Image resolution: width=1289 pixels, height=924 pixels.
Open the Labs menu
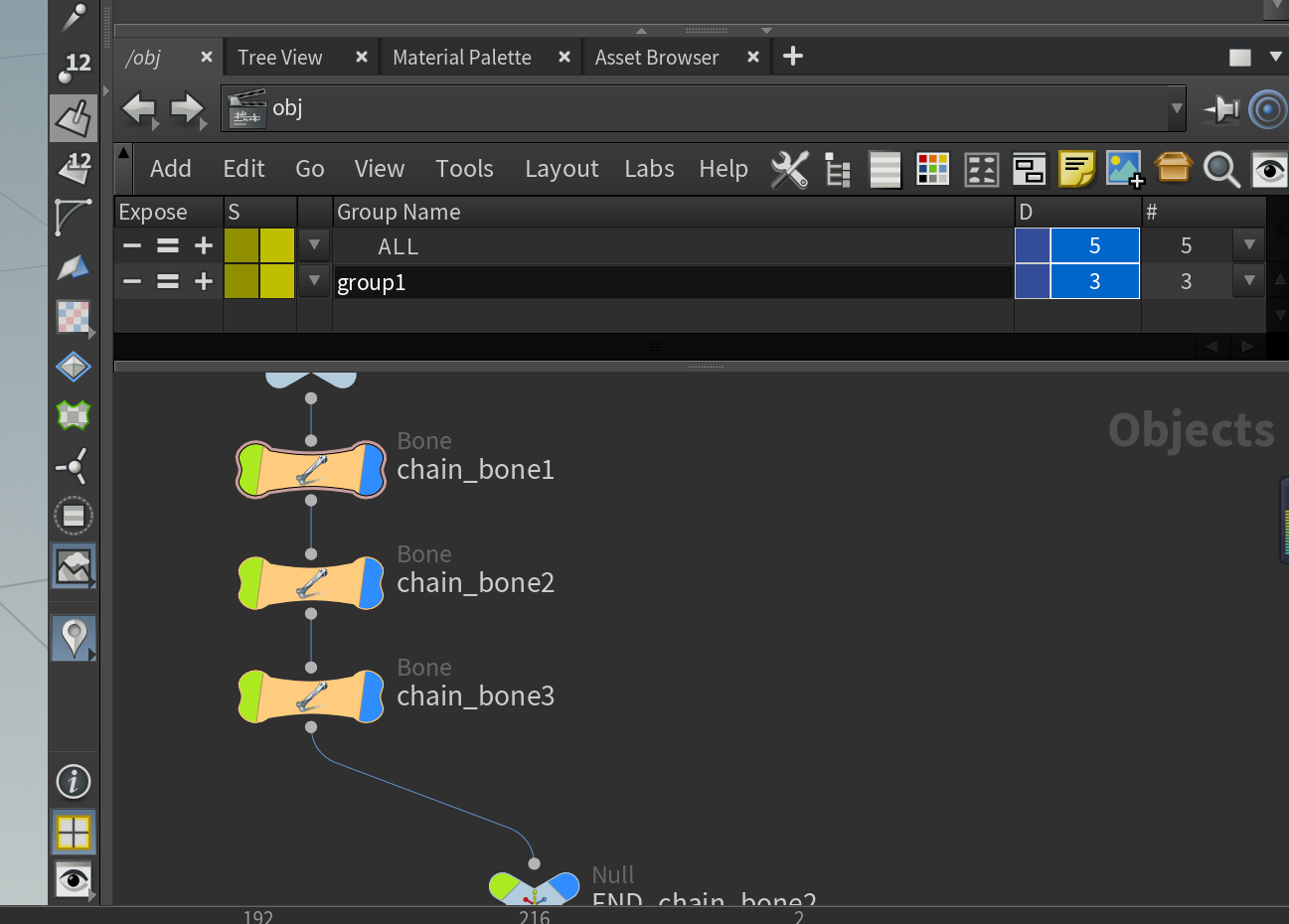pyautogui.click(x=649, y=169)
